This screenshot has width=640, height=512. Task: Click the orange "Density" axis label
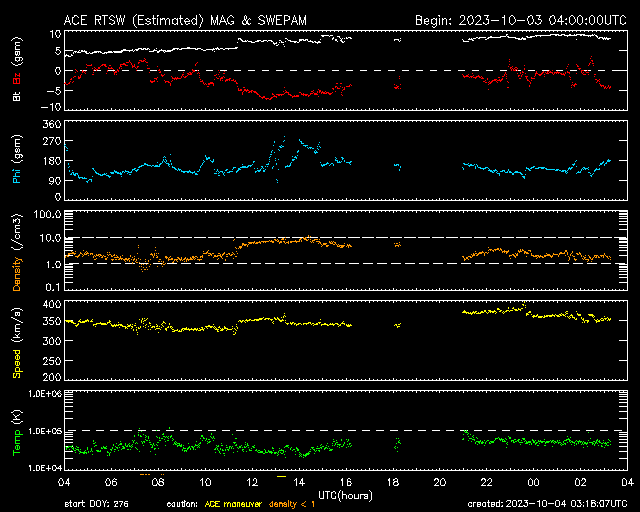click(17, 274)
